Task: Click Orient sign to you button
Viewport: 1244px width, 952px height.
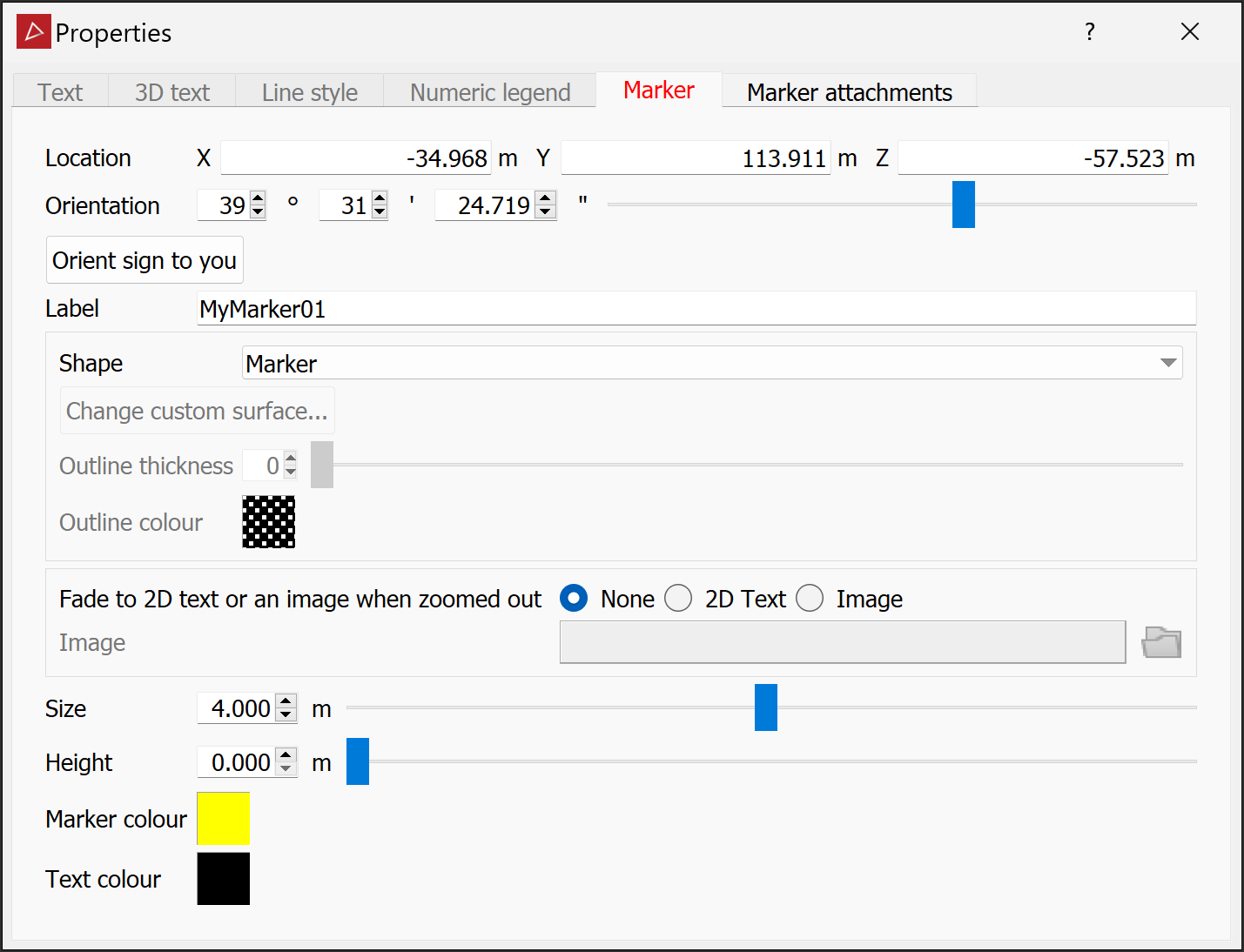Action: tap(145, 260)
